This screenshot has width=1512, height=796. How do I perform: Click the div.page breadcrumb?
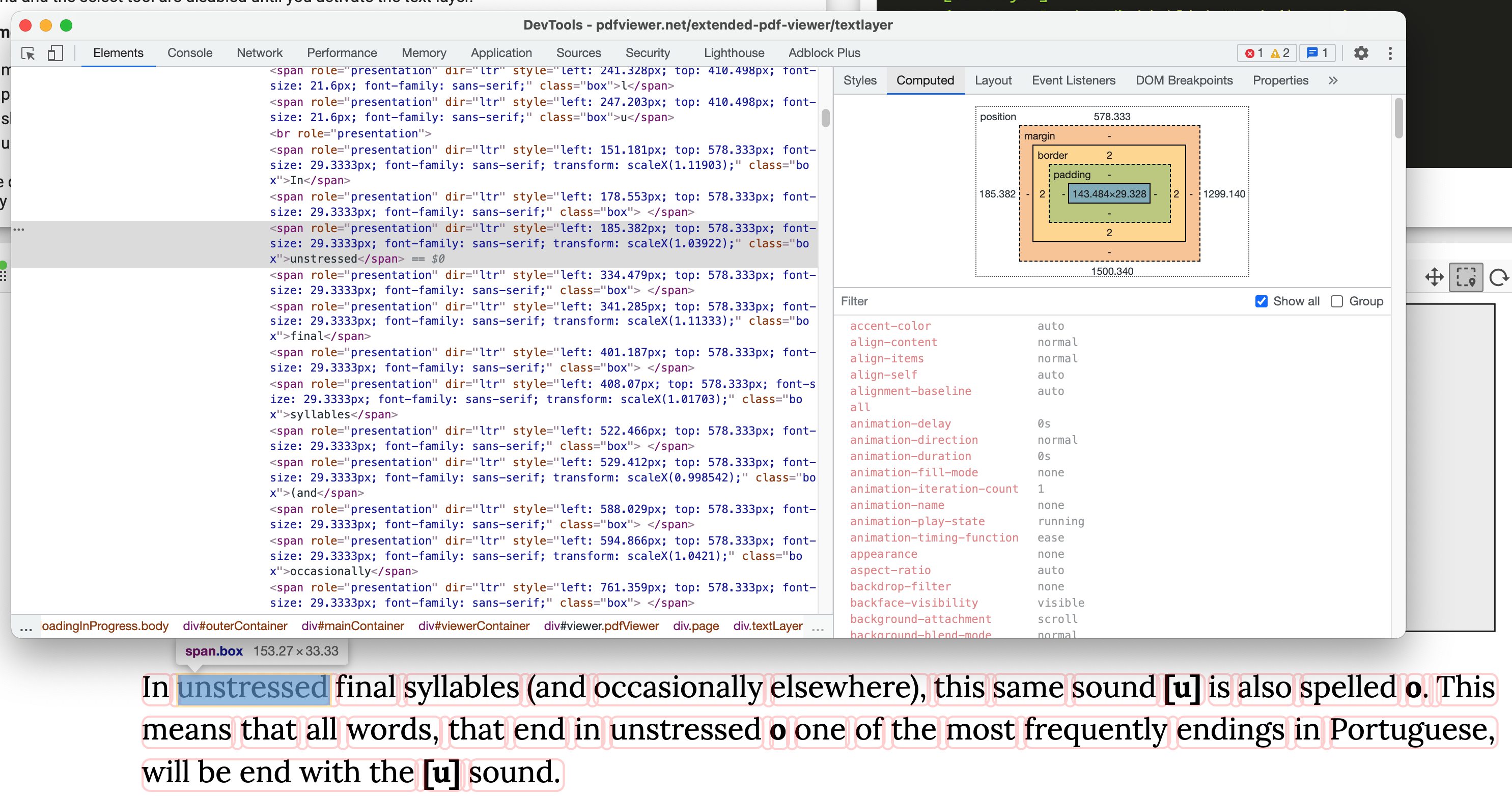[x=695, y=627]
